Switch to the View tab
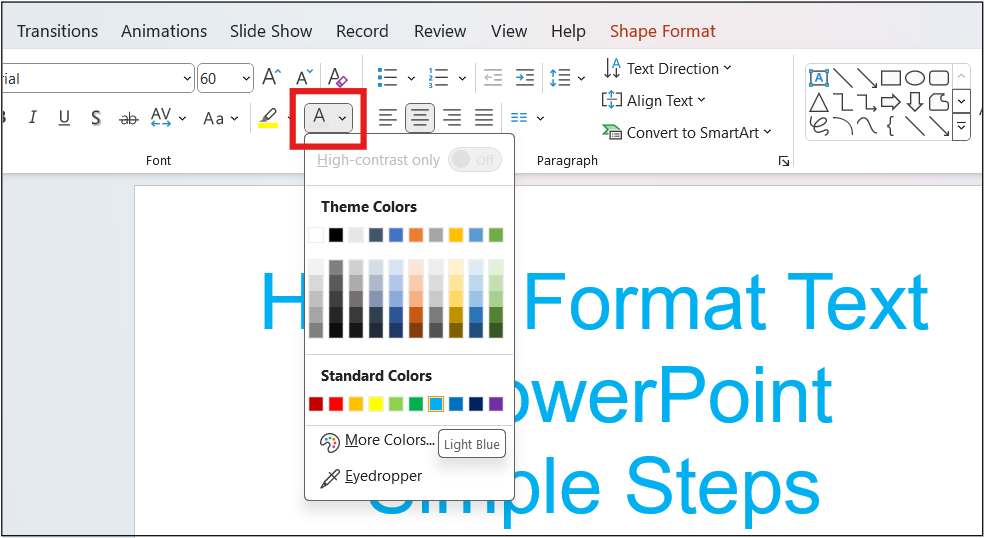 click(x=509, y=31)
